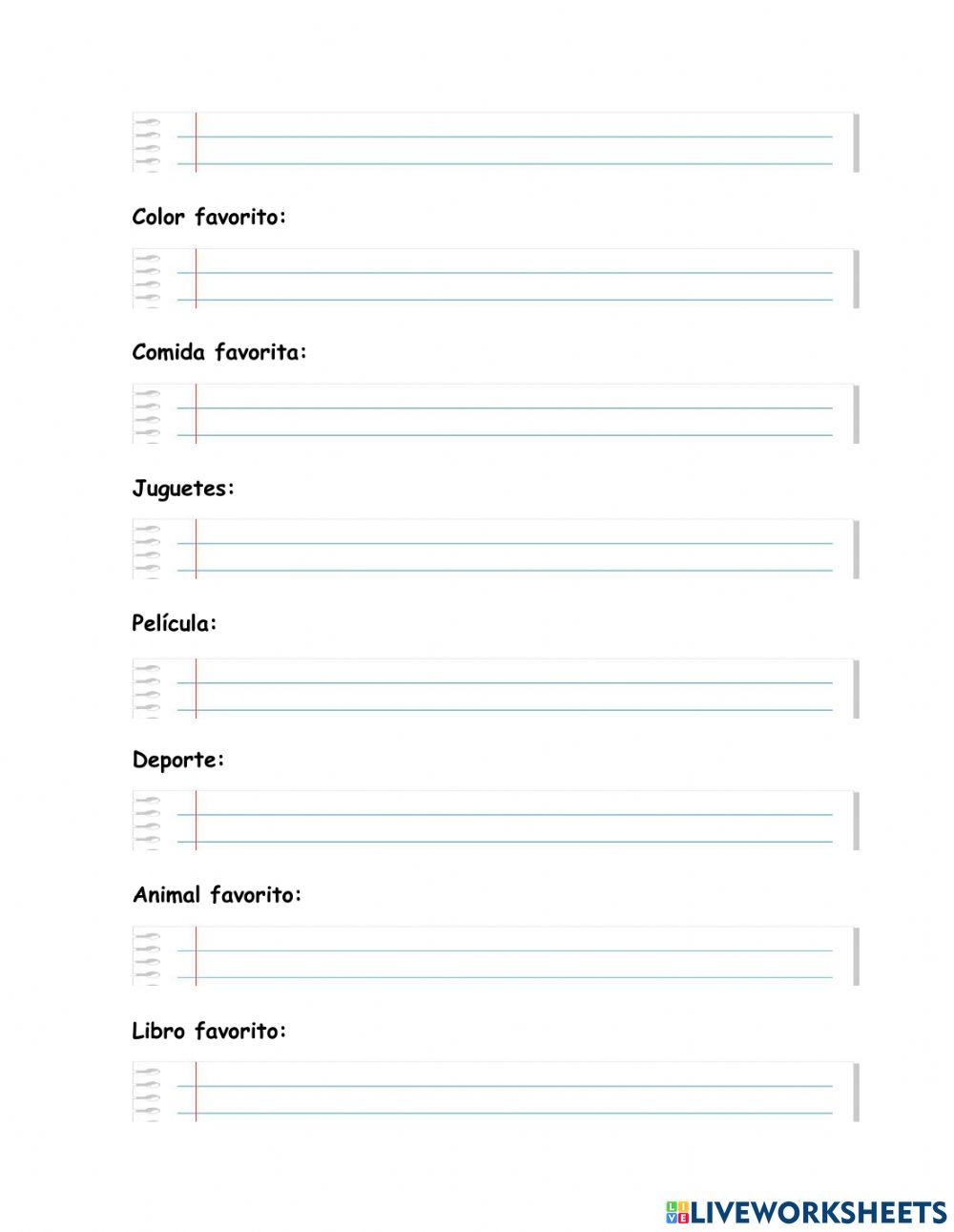Click the 'Libro favorito:' heading
Viewport: 954px width, 1232px height.
tap(209, 1032)
